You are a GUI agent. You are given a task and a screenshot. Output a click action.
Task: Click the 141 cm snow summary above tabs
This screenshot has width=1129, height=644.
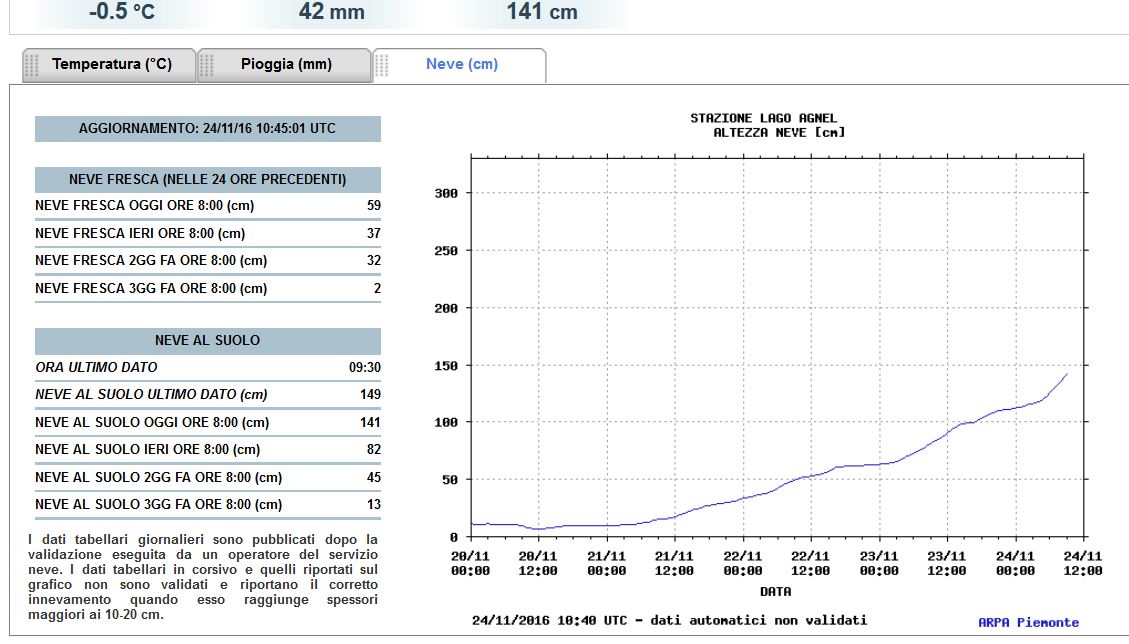[541, 12]
